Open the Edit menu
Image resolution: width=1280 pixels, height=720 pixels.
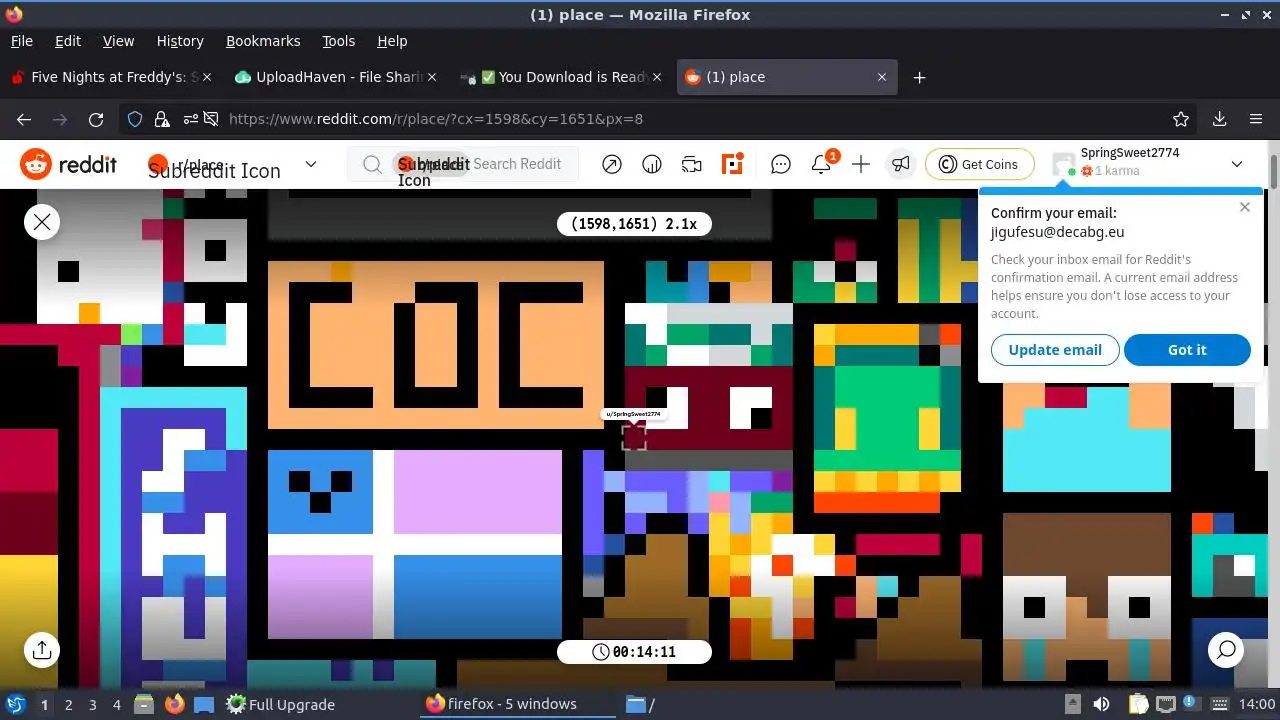point(68,41)
